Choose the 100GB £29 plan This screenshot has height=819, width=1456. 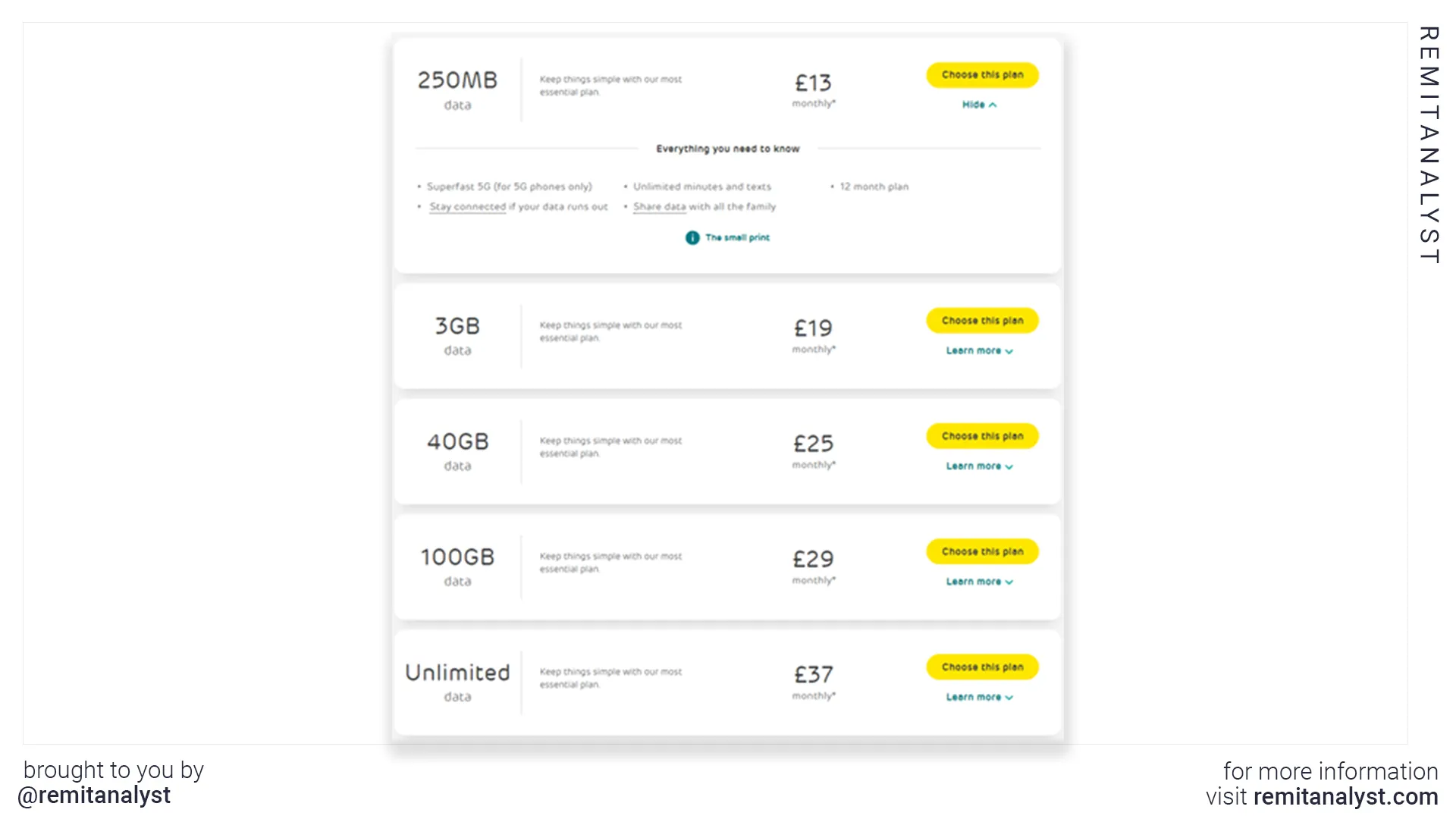[982, 551]
